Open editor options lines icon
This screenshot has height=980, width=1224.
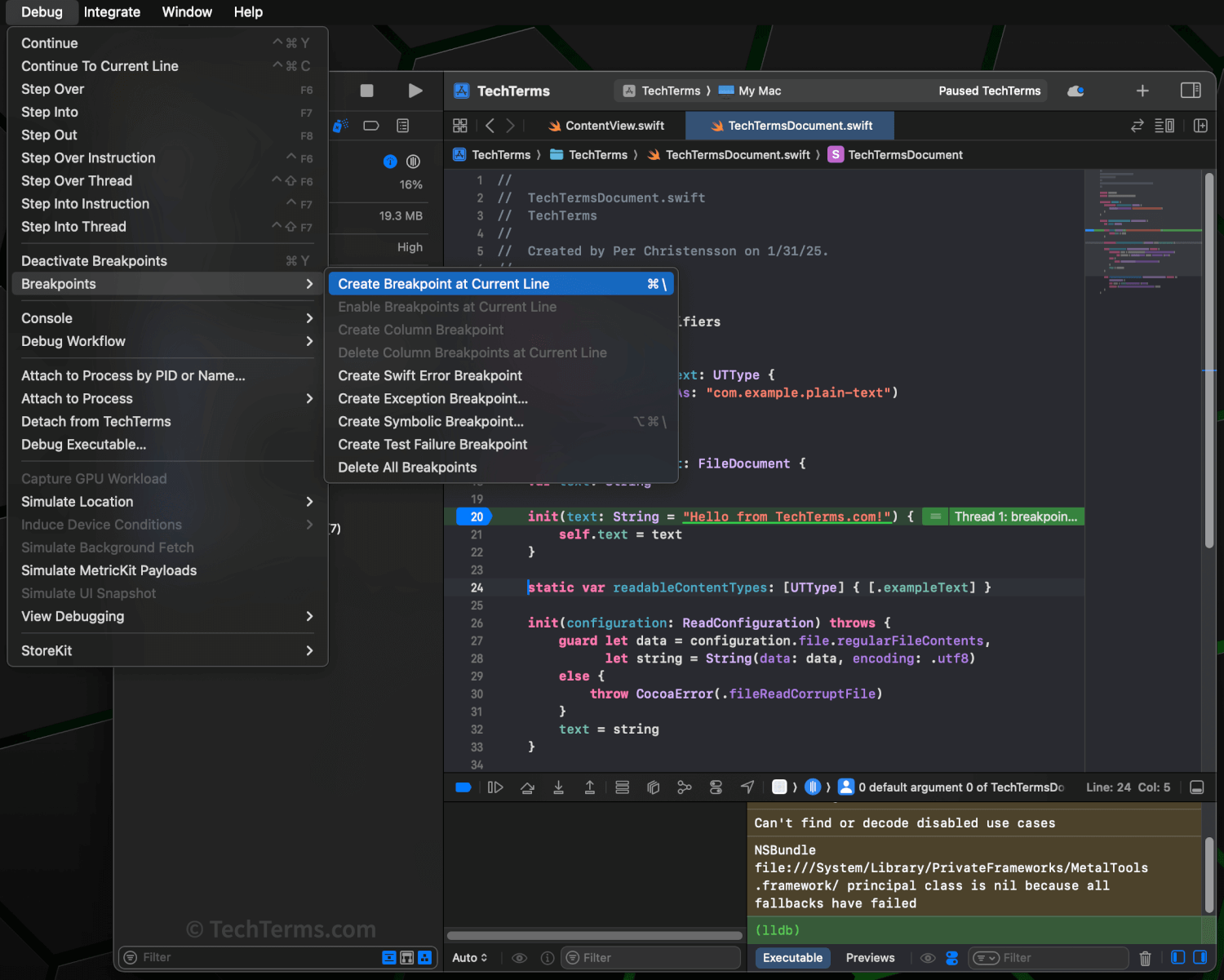(x=1164, y=126)
